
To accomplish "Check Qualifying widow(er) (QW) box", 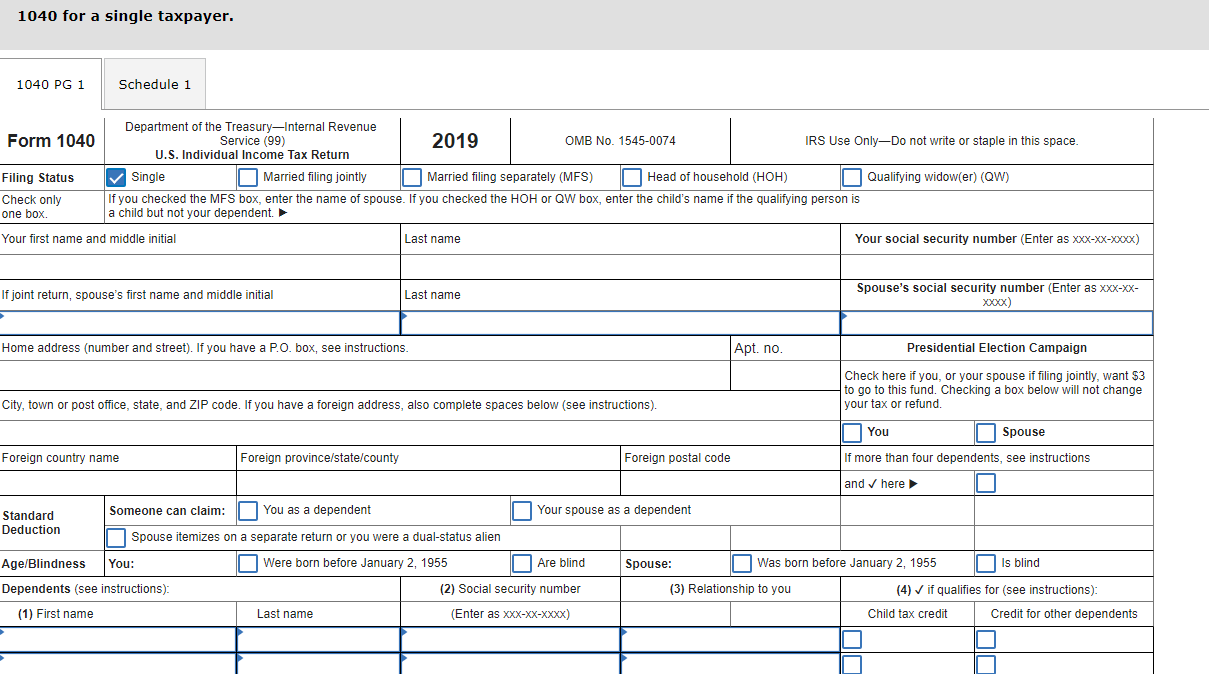I will (x=852, y=177).
